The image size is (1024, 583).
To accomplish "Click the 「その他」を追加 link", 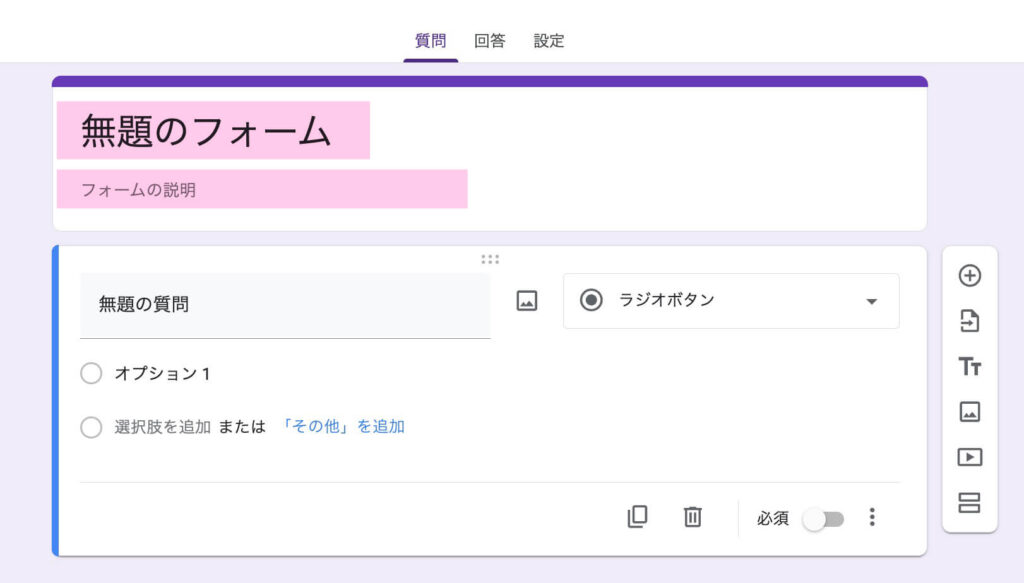I will (x=343, y=427).
